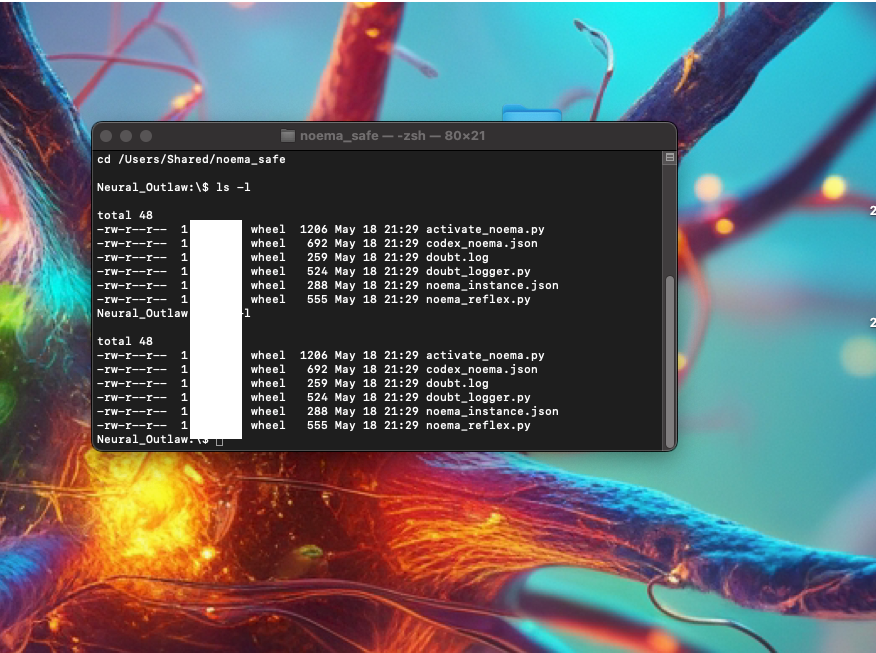This screenshot has width=876, height=653.
Task: Close the noema_safe Terminal window
Action: click(106, 136)
